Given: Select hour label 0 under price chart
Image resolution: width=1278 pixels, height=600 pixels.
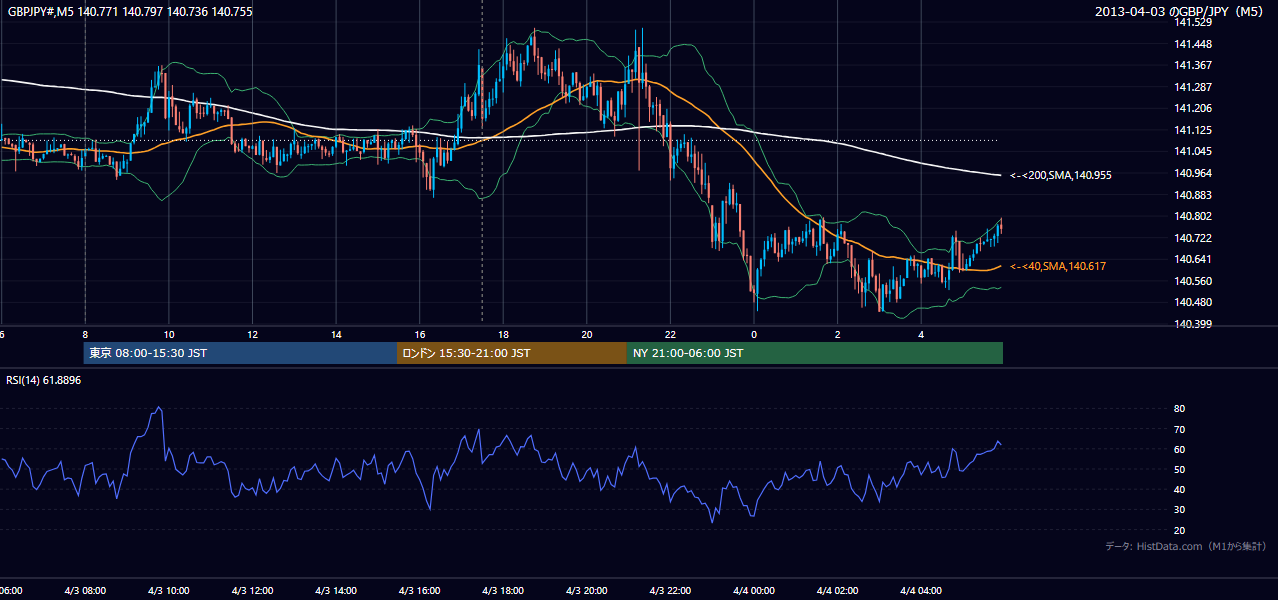Looking at the screenshot, I should click(x=754, y=334).
